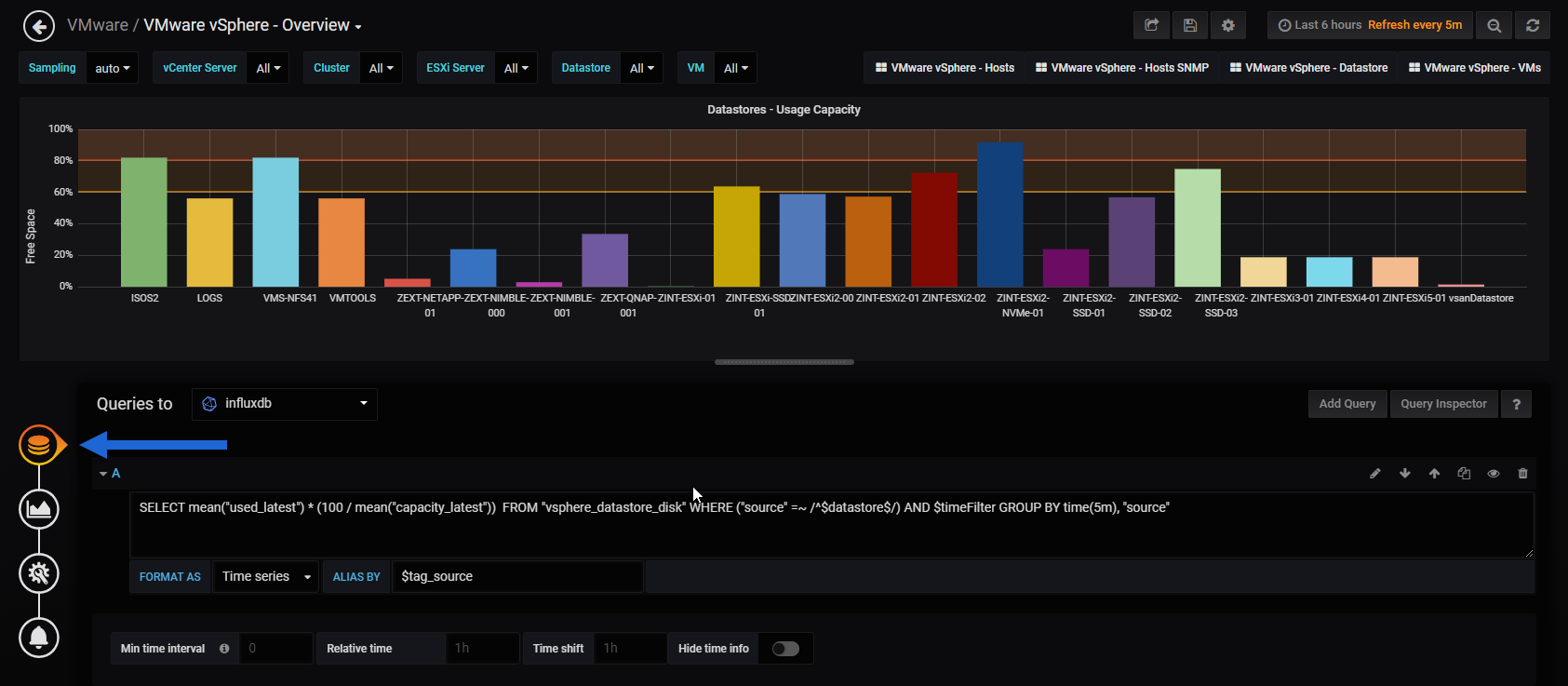Click the share dashboard icon
1568x686 pixels.
(1151, 25)
